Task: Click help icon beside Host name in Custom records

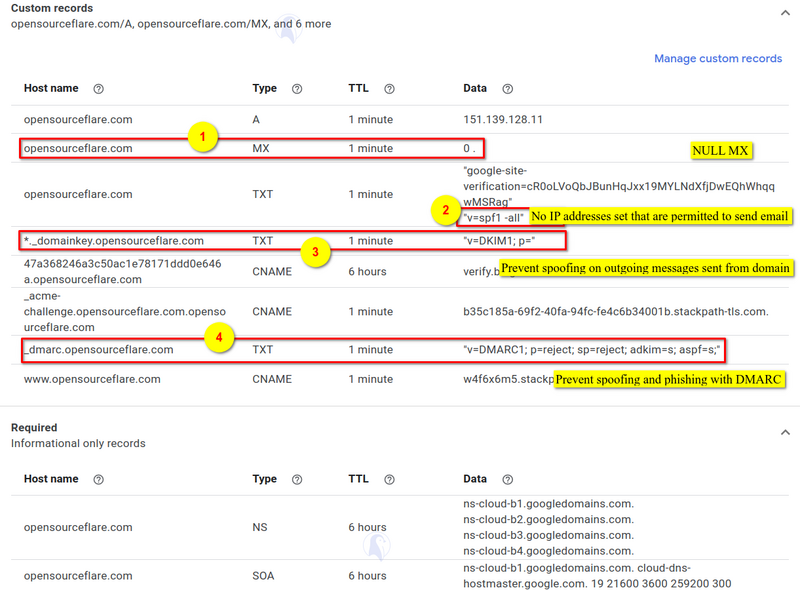Action: (x=99, y=89)
